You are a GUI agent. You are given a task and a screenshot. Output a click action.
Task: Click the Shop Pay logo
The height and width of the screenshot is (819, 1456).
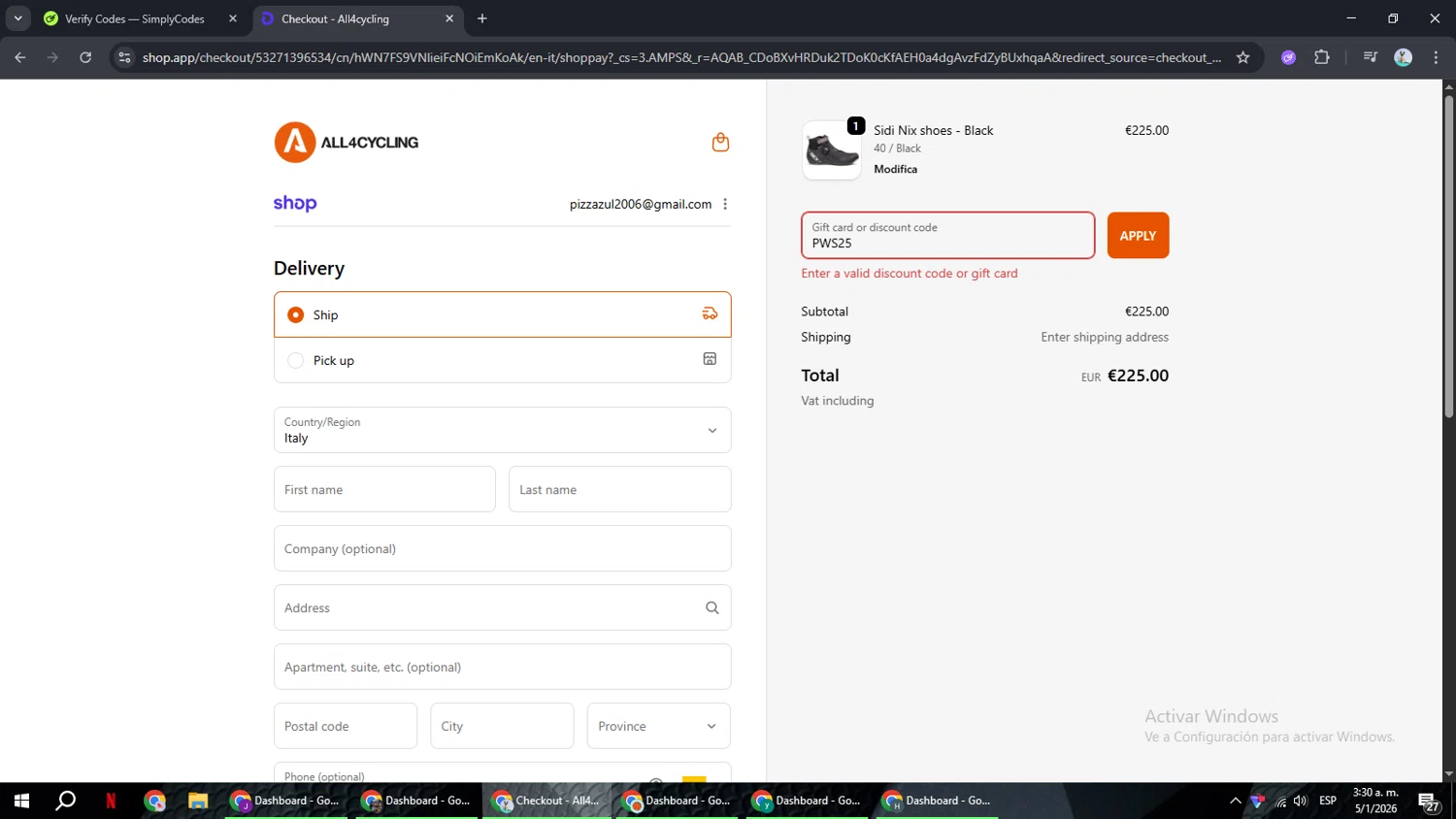295,204
